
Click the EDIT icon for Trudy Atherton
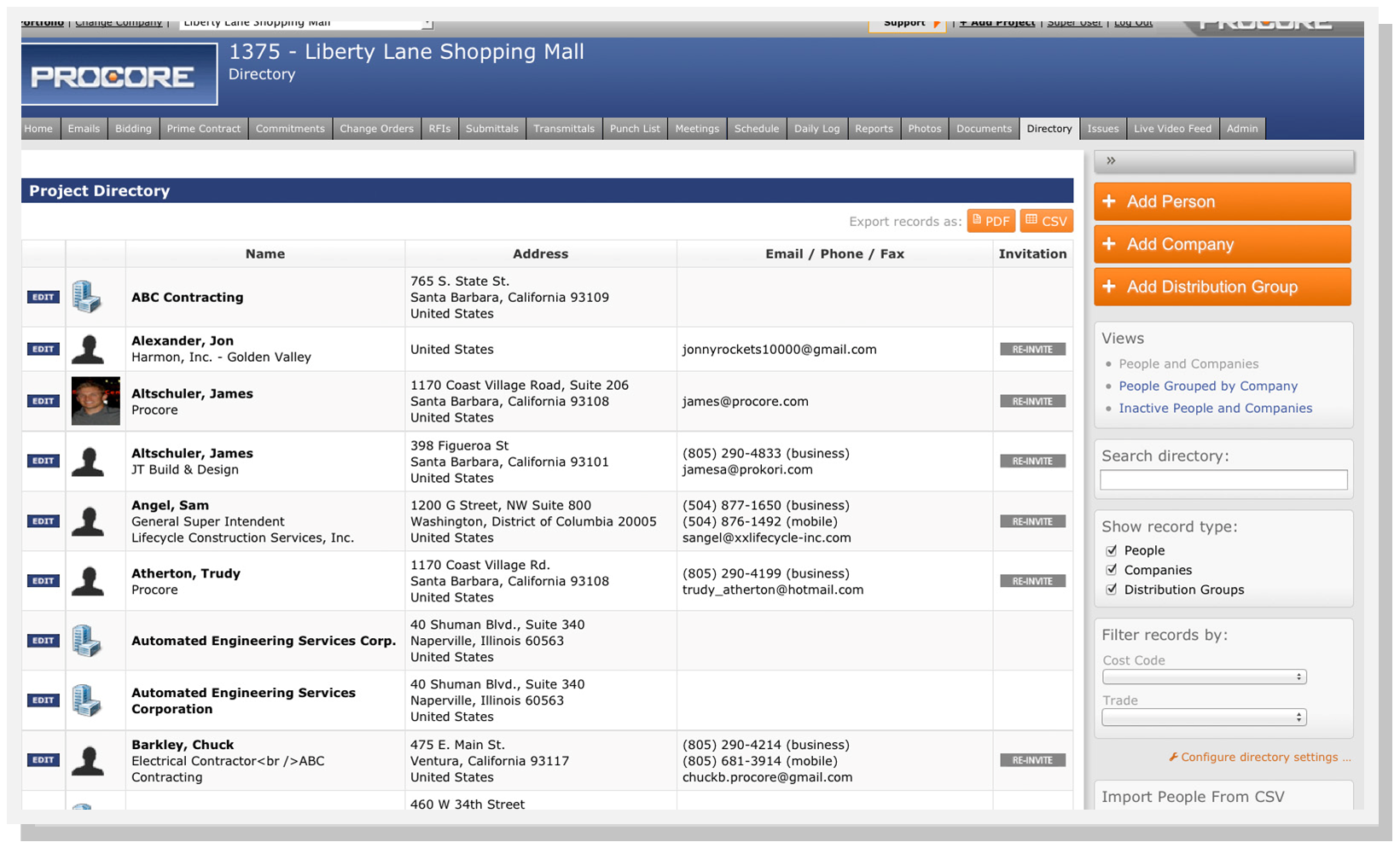[43, 581]
